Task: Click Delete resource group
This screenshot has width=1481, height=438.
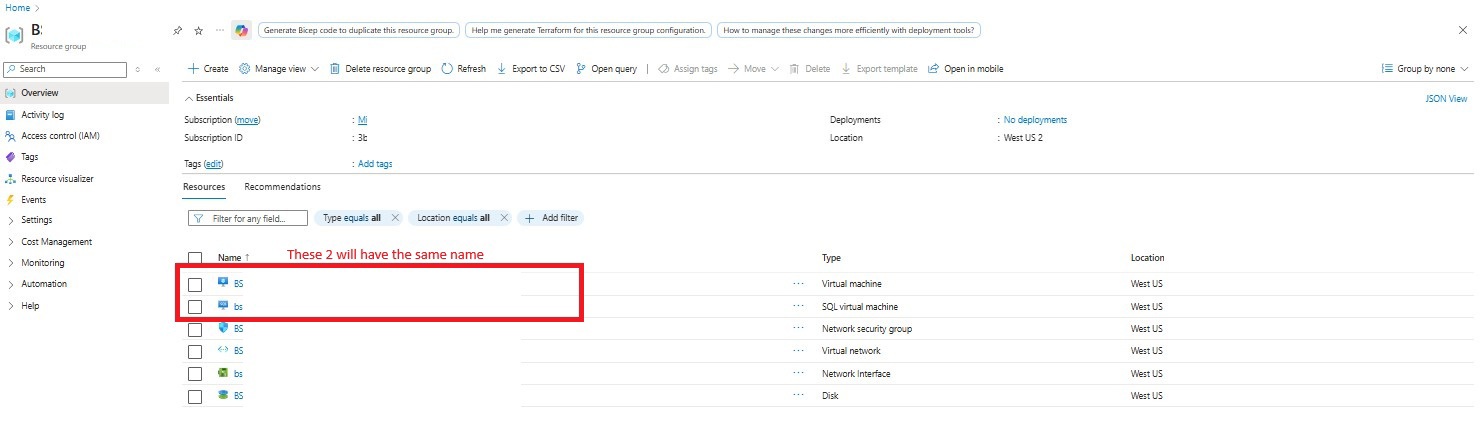Action: point(379,69)
